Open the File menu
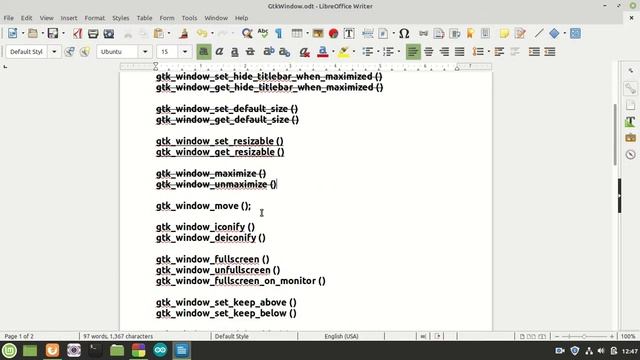 click(x=9, y=18)
